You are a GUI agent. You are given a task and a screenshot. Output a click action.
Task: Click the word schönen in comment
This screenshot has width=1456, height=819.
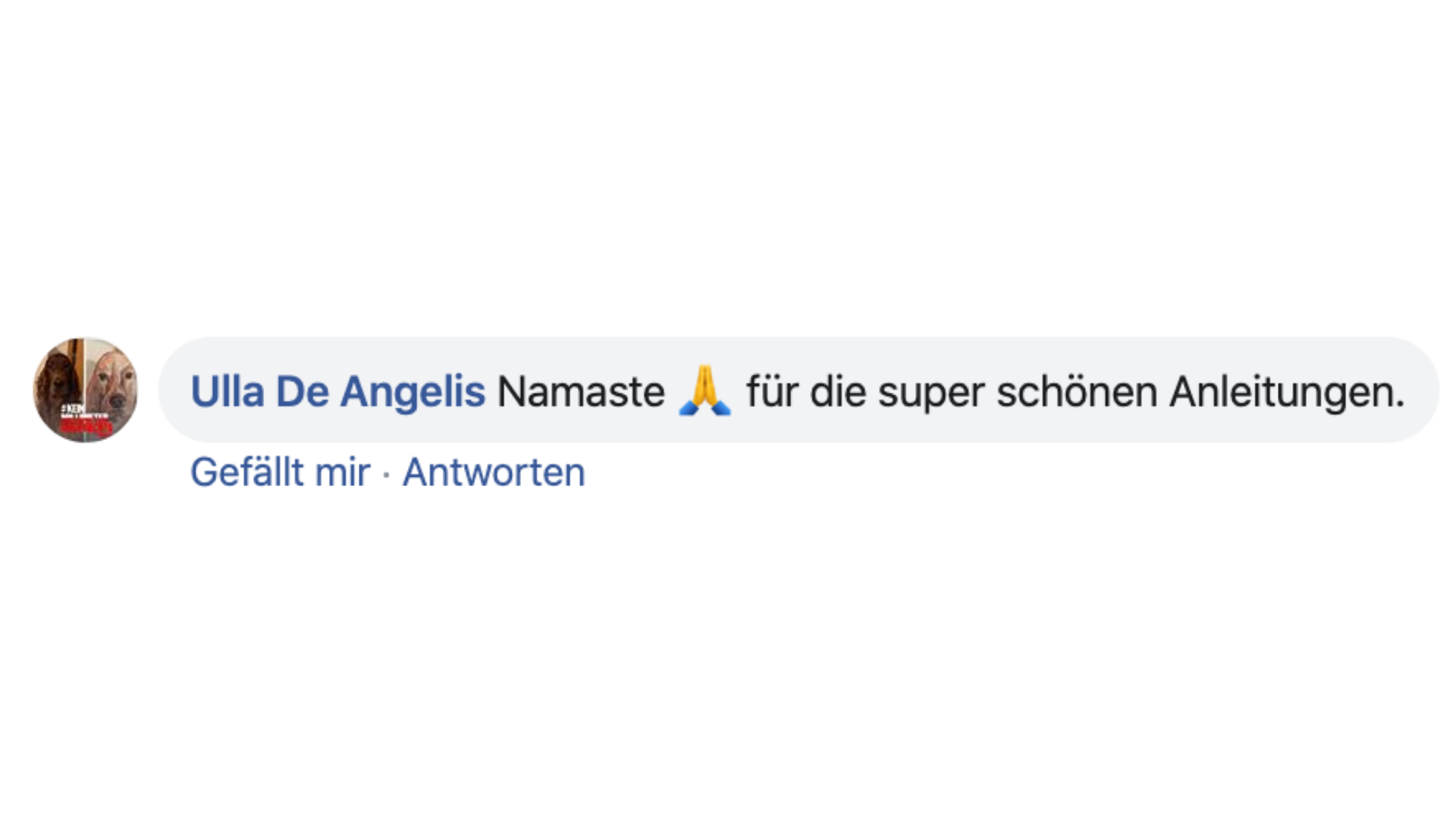pos(1077,392)
